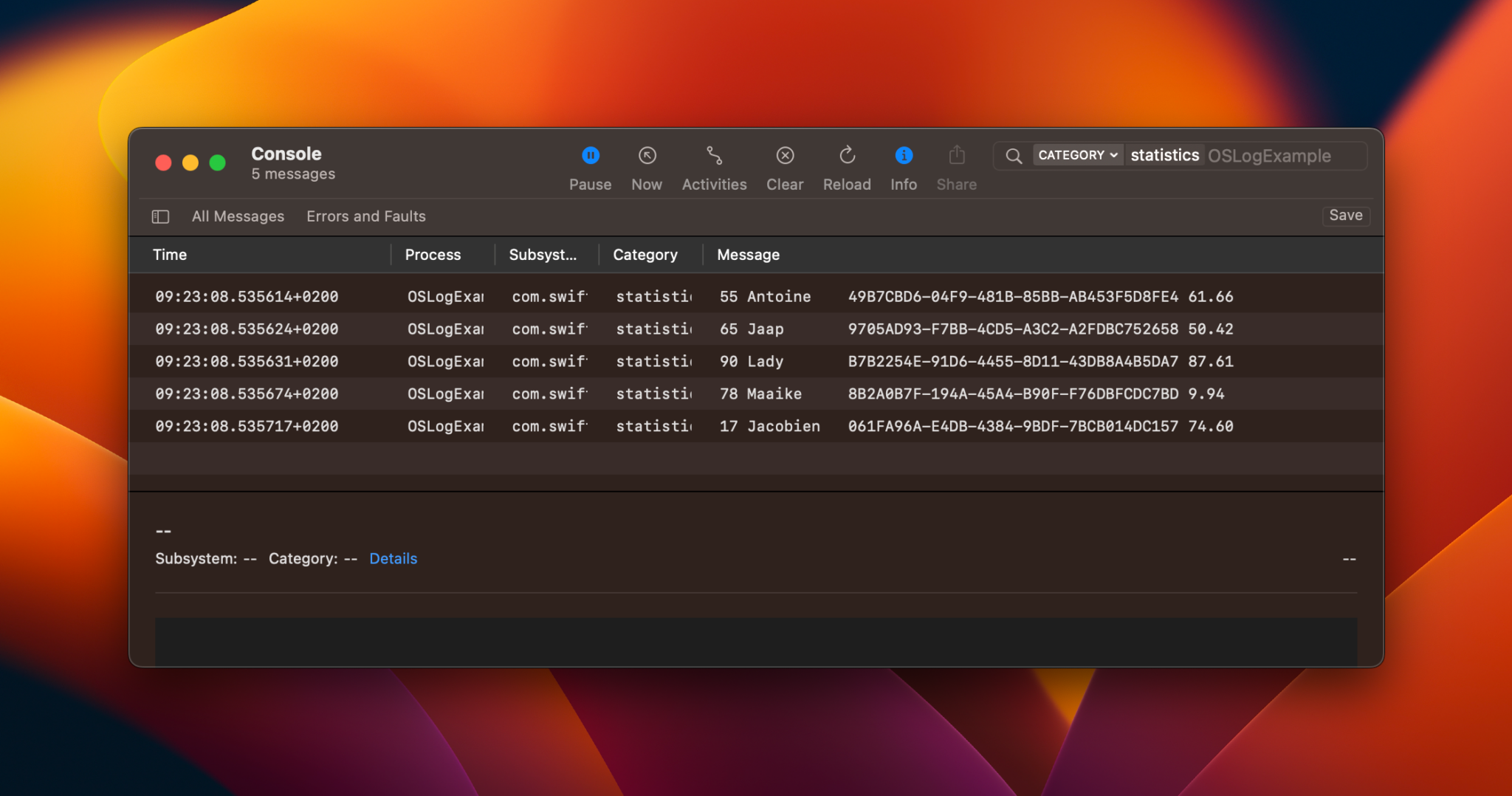Pause the log stream
The width and height of the screenshot is (1512, 796).
(590, 156)
